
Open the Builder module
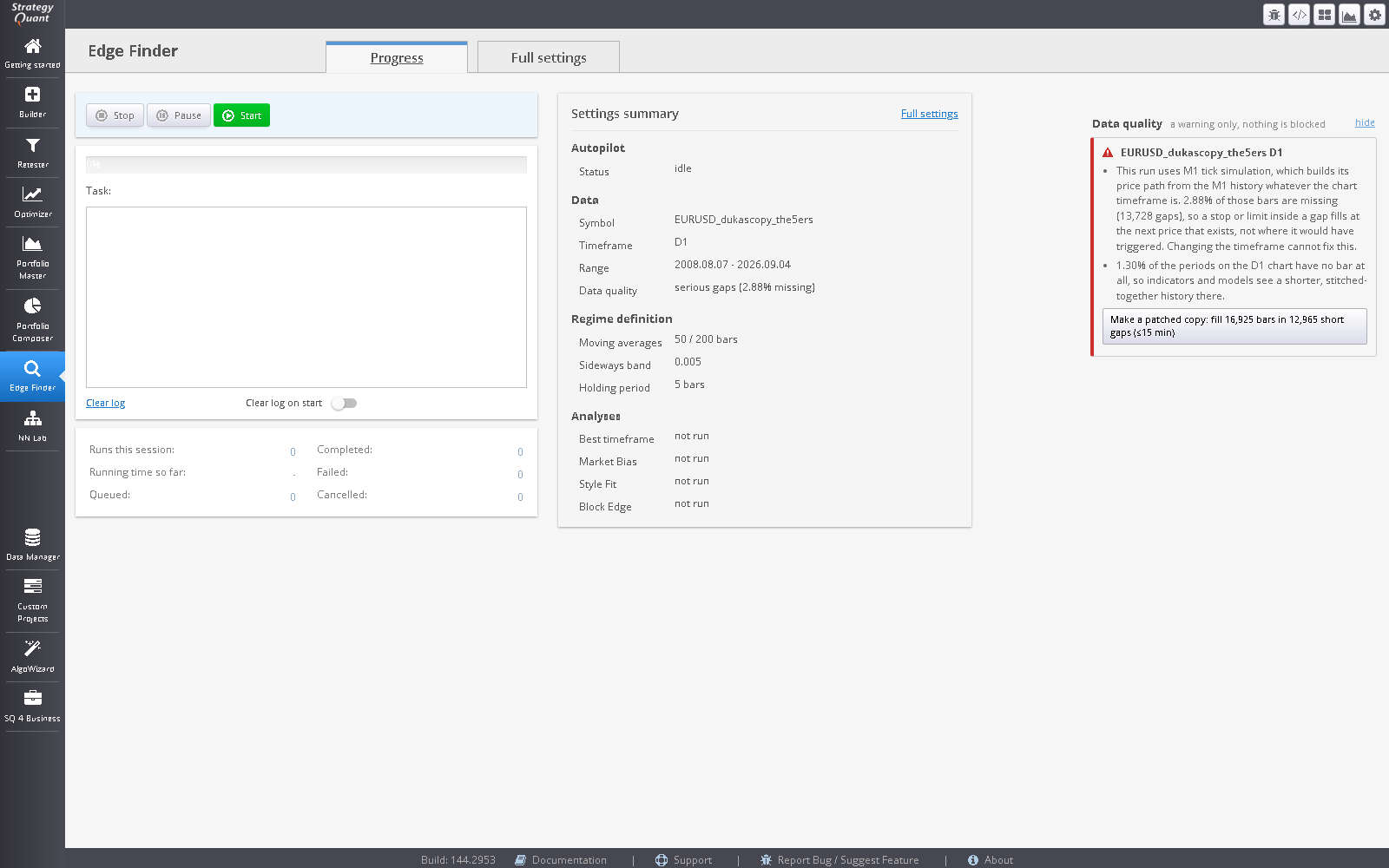pyautogui.click(x=32, y=102)
